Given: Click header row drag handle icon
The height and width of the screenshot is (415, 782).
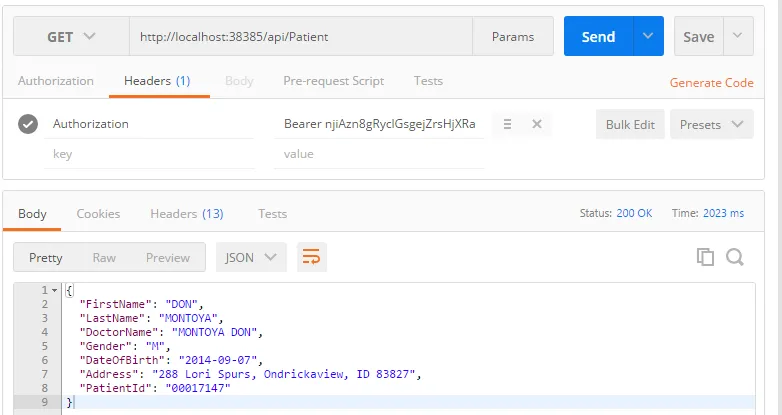Looking at the screenshot, I should point(507,124).
